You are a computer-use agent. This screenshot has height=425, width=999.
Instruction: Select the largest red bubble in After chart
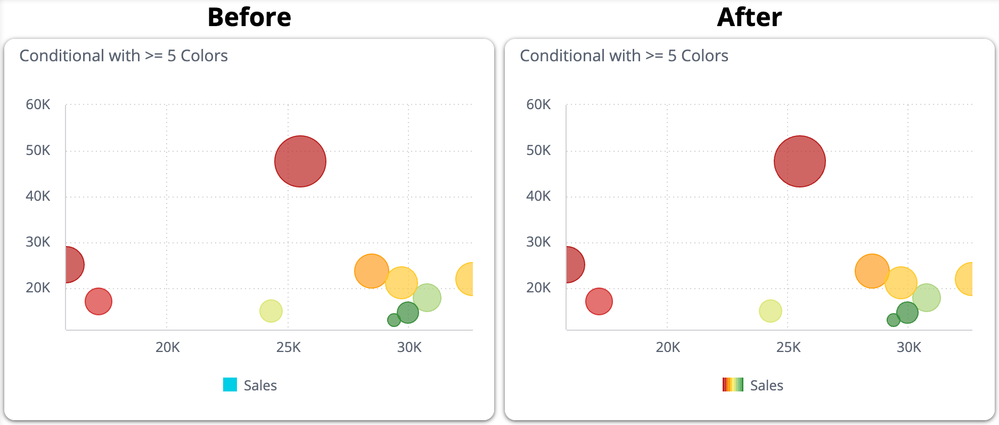pyautogui.click(x=799, y=162)
